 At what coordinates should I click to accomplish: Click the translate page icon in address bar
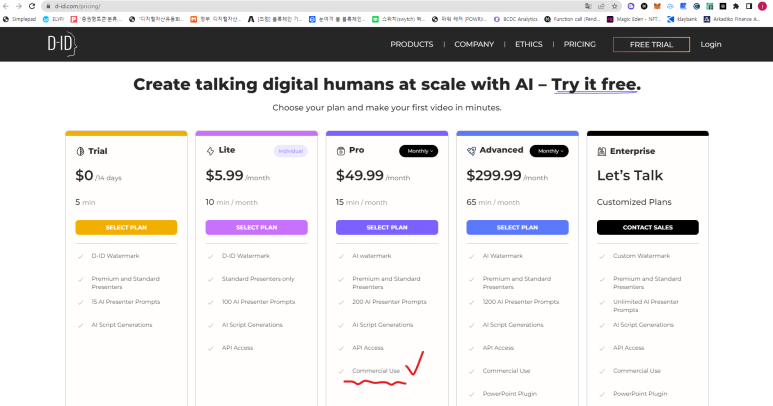(588, 6)
